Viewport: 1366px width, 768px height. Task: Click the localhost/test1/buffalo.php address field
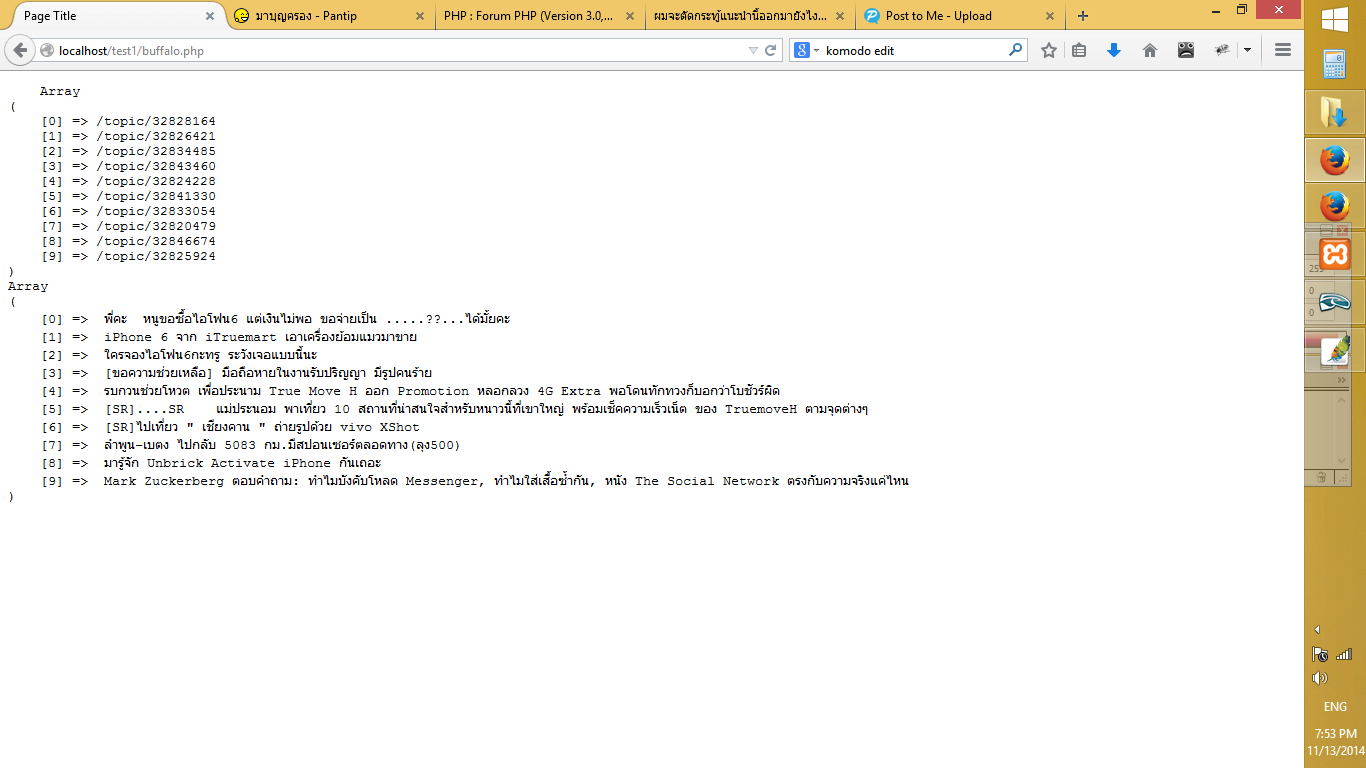(x=400, y=50)
